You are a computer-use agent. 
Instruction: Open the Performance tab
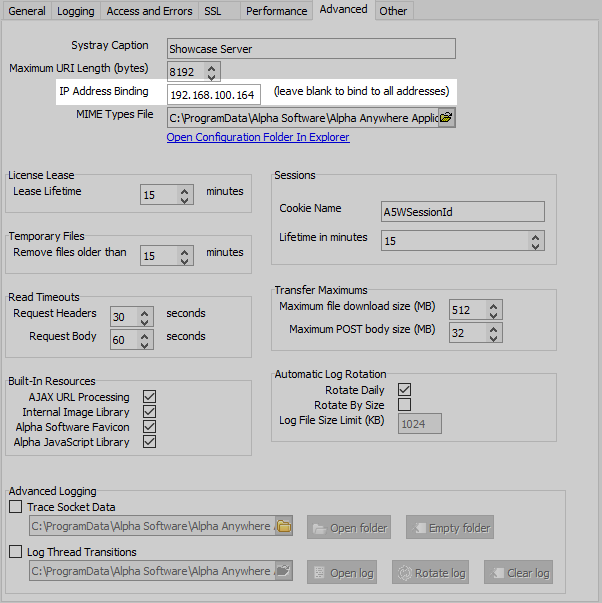[x=277, y=11]
